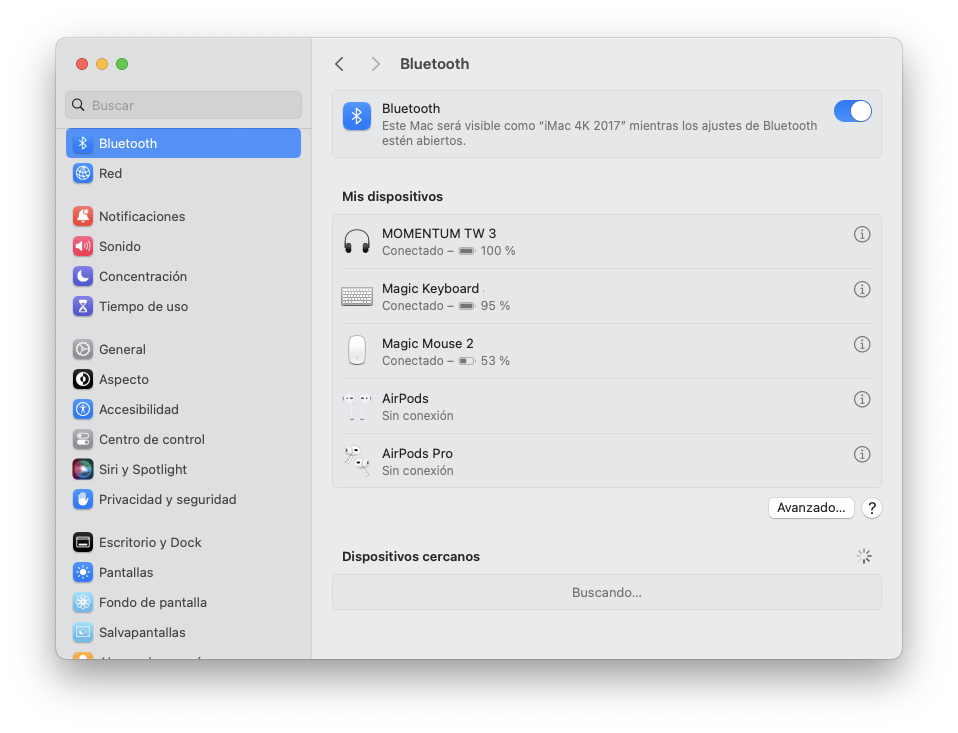Click the AirPods Pro device icon
Viewport: 958px width, 733px height.
pyautogui.click(x=357, y=461)
